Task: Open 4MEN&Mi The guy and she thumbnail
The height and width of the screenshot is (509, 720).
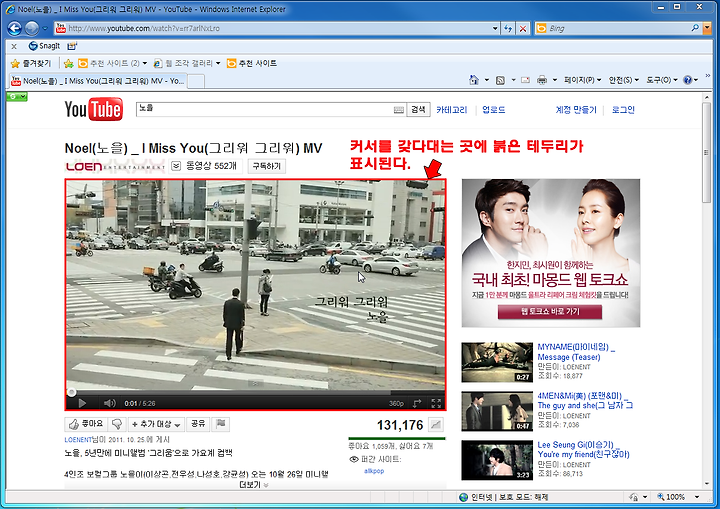Action: click(497, 411)
